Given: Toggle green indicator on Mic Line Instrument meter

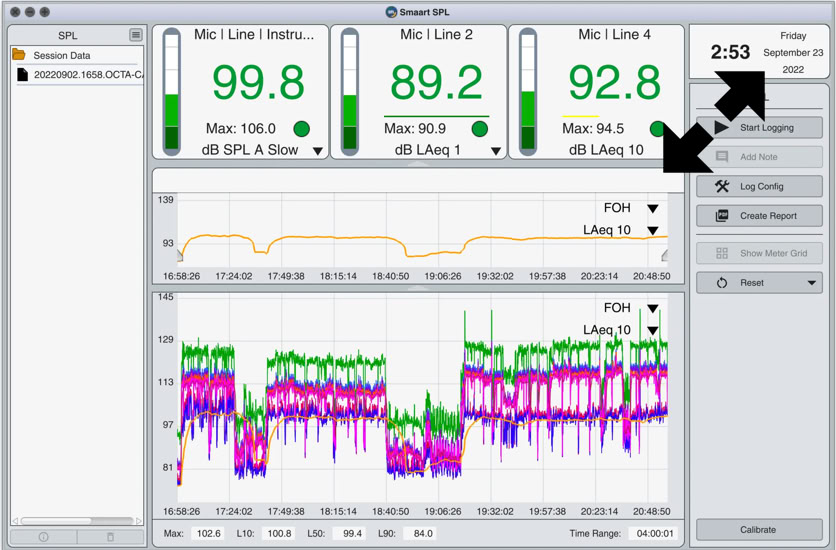Looking at the screenshot, I should click(301, 129).
